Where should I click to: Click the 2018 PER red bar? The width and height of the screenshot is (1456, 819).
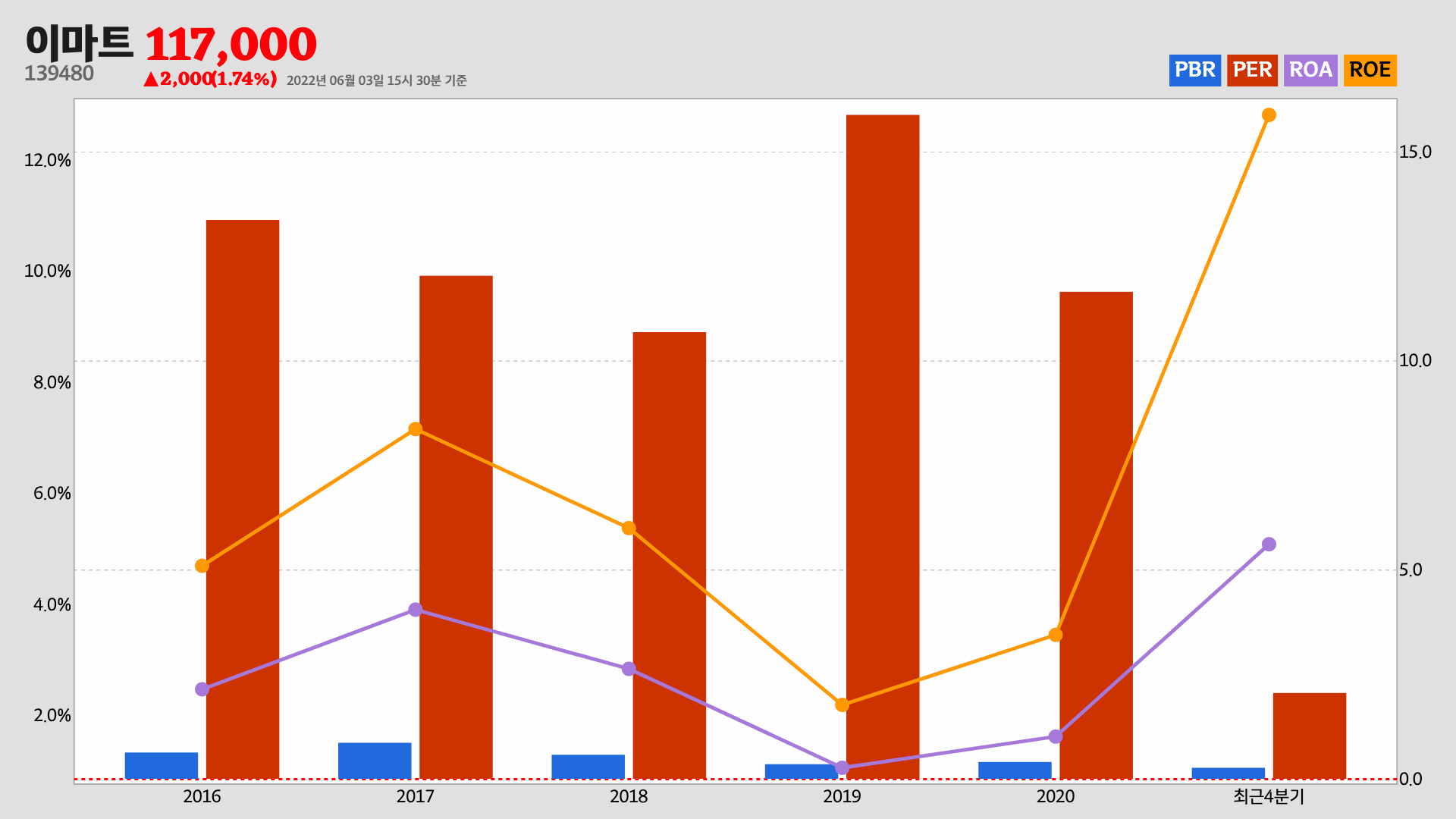tap(670, 555)
